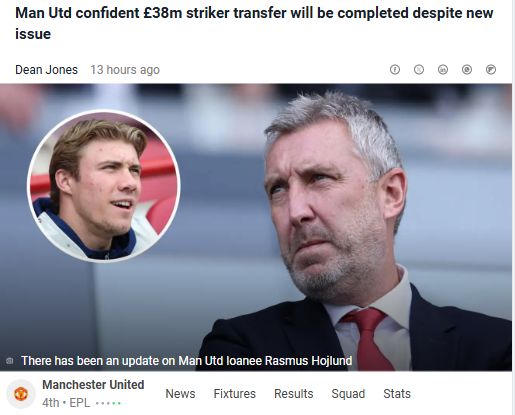
Task: Share article through WhatsApp icon
Action: [467, 70]
